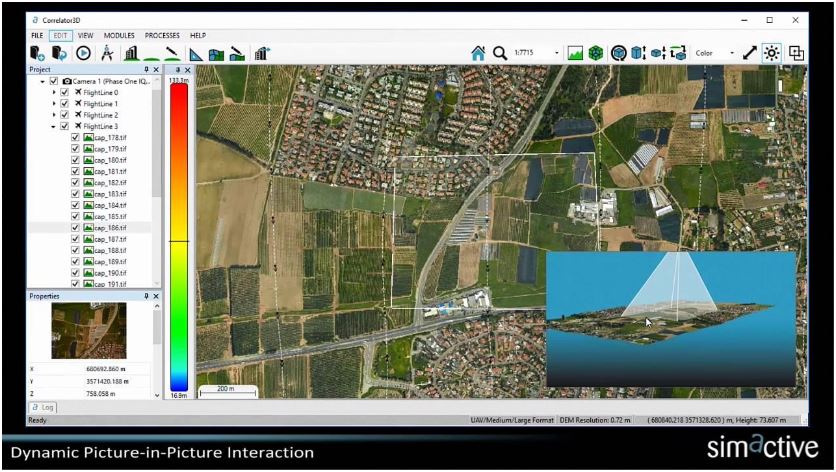Click the elevation color scale bar

coord(179,237)
